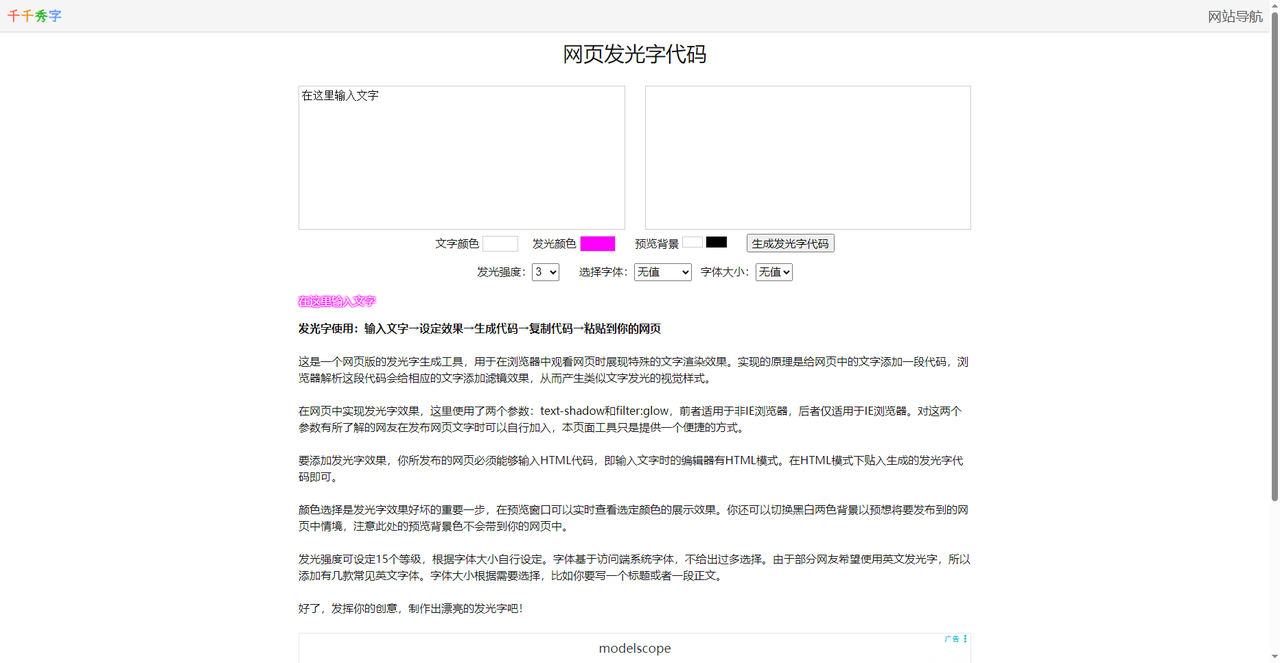The image size is (1280, 663).
Task: Pick the white 文字颜色 swatch
Action: (x=500, y=244)
